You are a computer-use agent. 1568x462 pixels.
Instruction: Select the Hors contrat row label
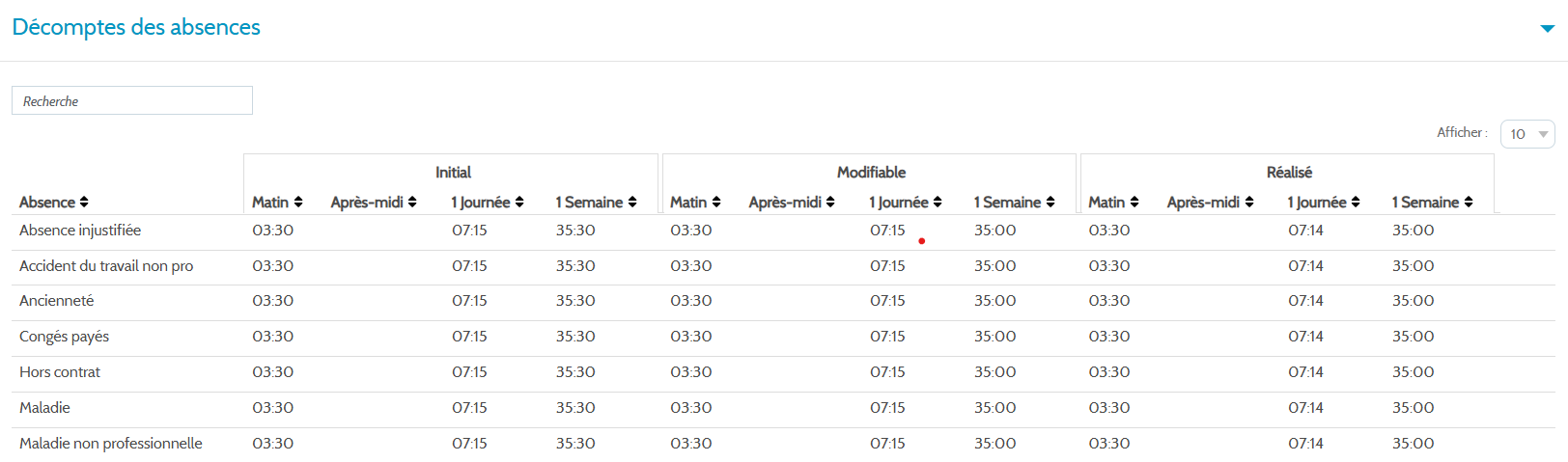pyautogui.click(x=60, y=372)
